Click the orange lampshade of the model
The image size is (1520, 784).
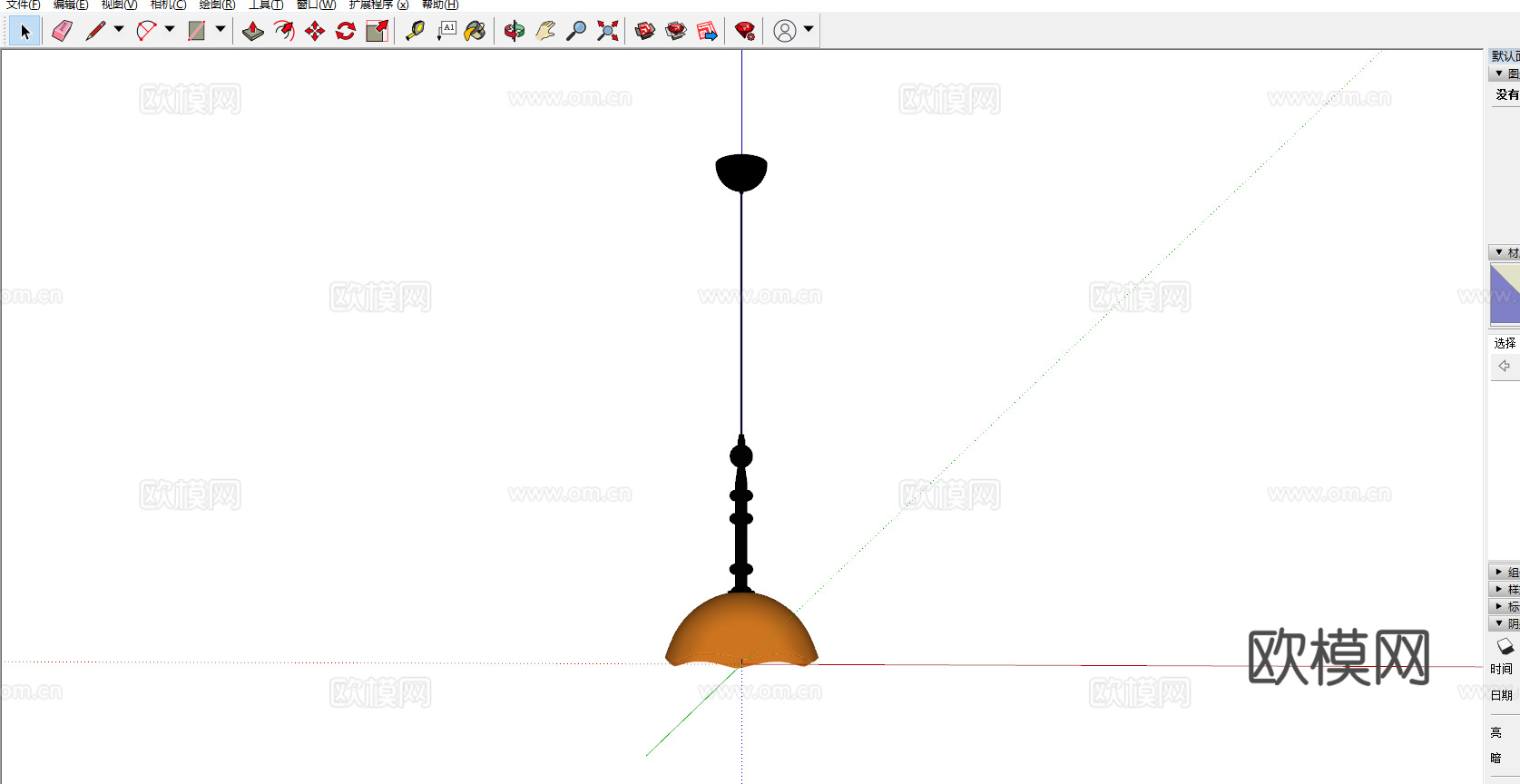pyautogui.click(x=741, y=630)
